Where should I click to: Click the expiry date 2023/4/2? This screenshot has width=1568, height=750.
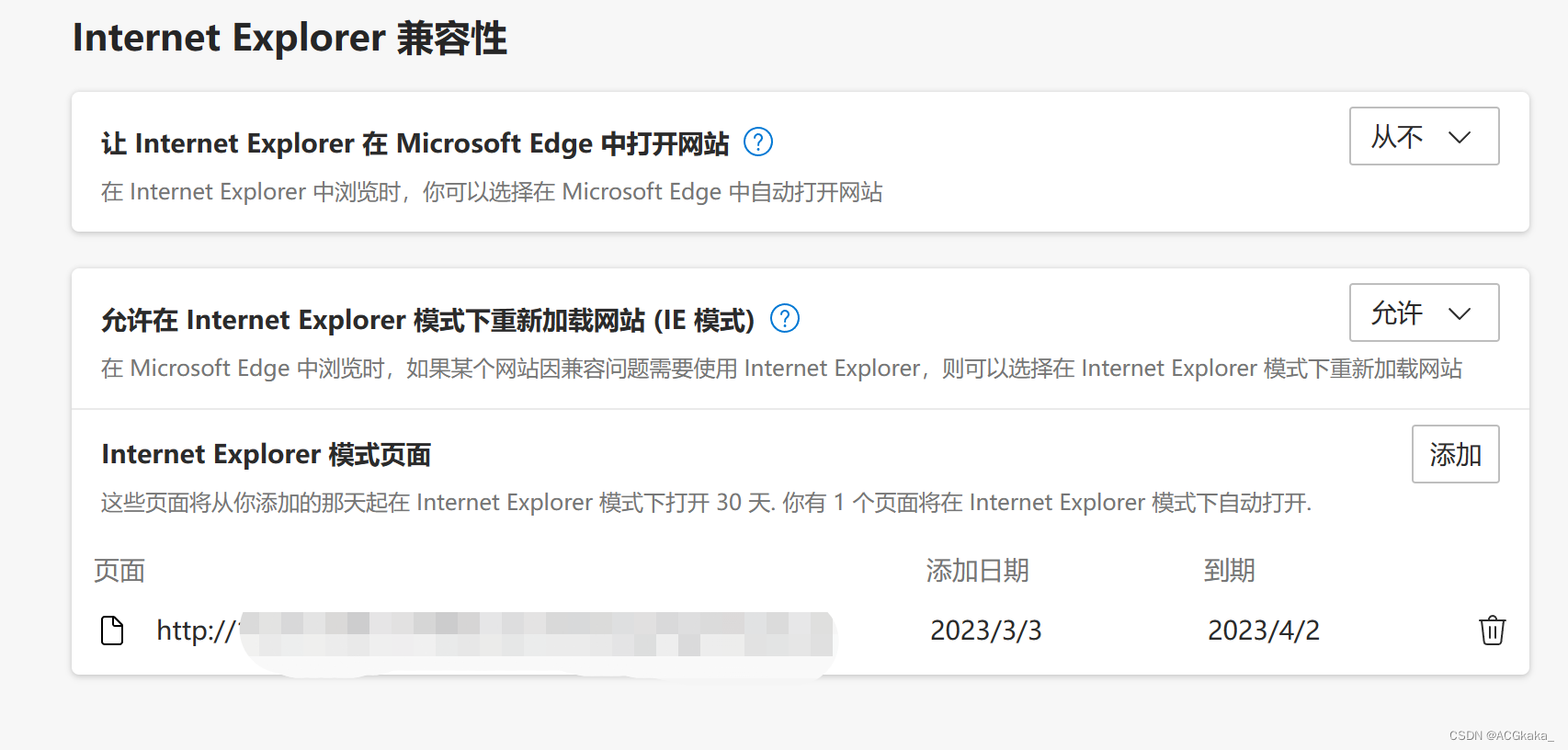pyautogui.click(x=1263, y=631)
